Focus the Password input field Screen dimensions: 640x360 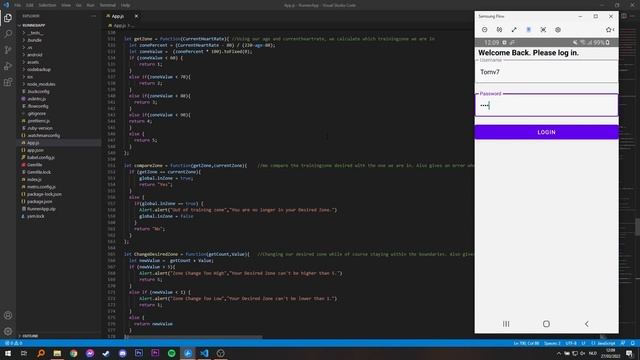click(546, 105)
